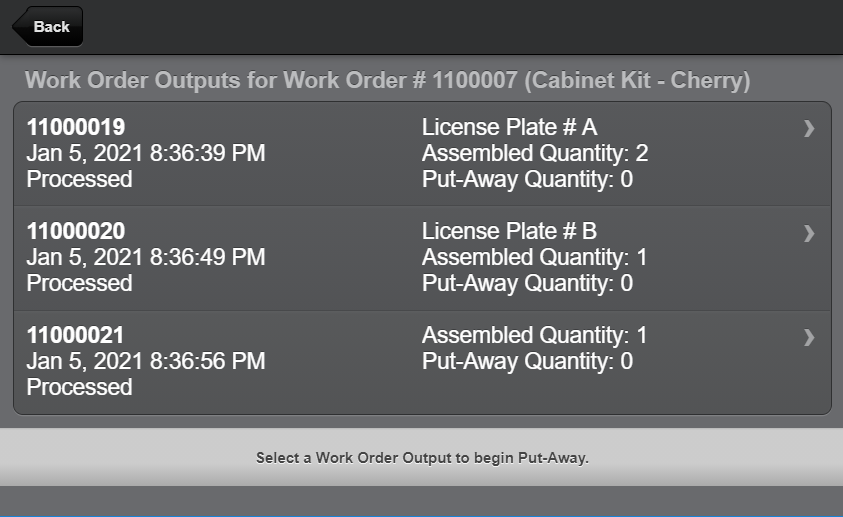The width and height of the screenshot is (843, 517).
Task: Open chevron arrow for output 11000019
Action: coord(809,128)
